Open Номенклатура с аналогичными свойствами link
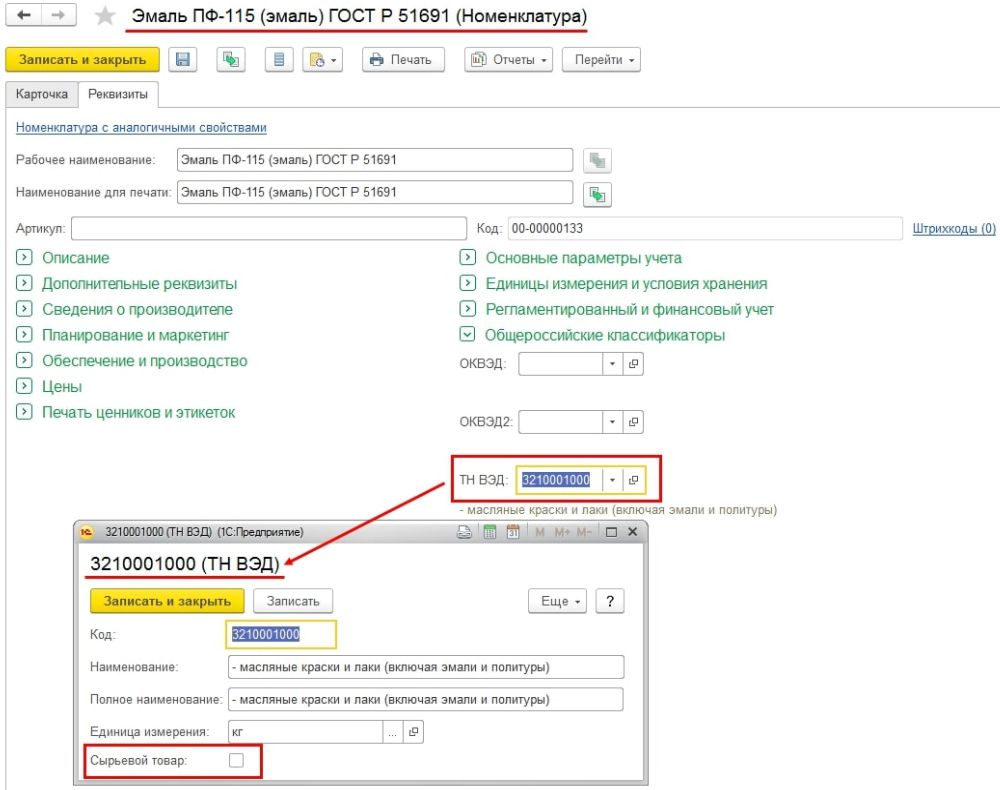The width and height of the screenshot is (1000, 790). 141,128
